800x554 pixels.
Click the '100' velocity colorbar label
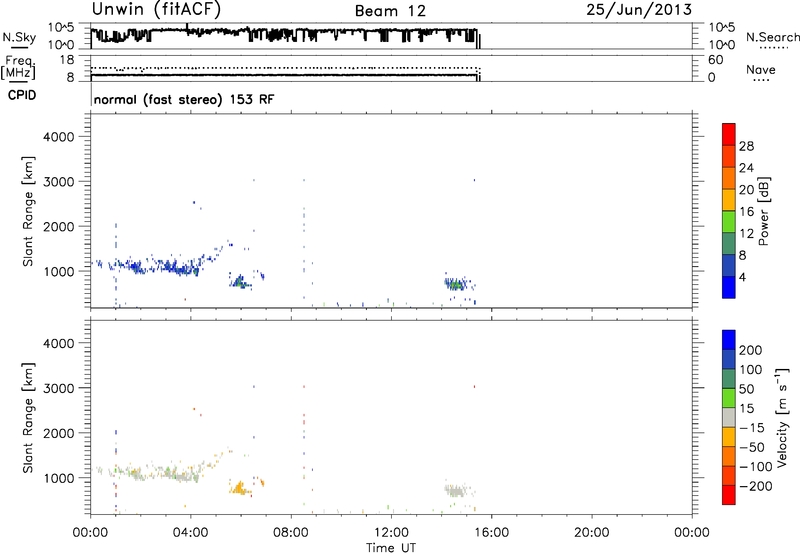click(751, 370)
